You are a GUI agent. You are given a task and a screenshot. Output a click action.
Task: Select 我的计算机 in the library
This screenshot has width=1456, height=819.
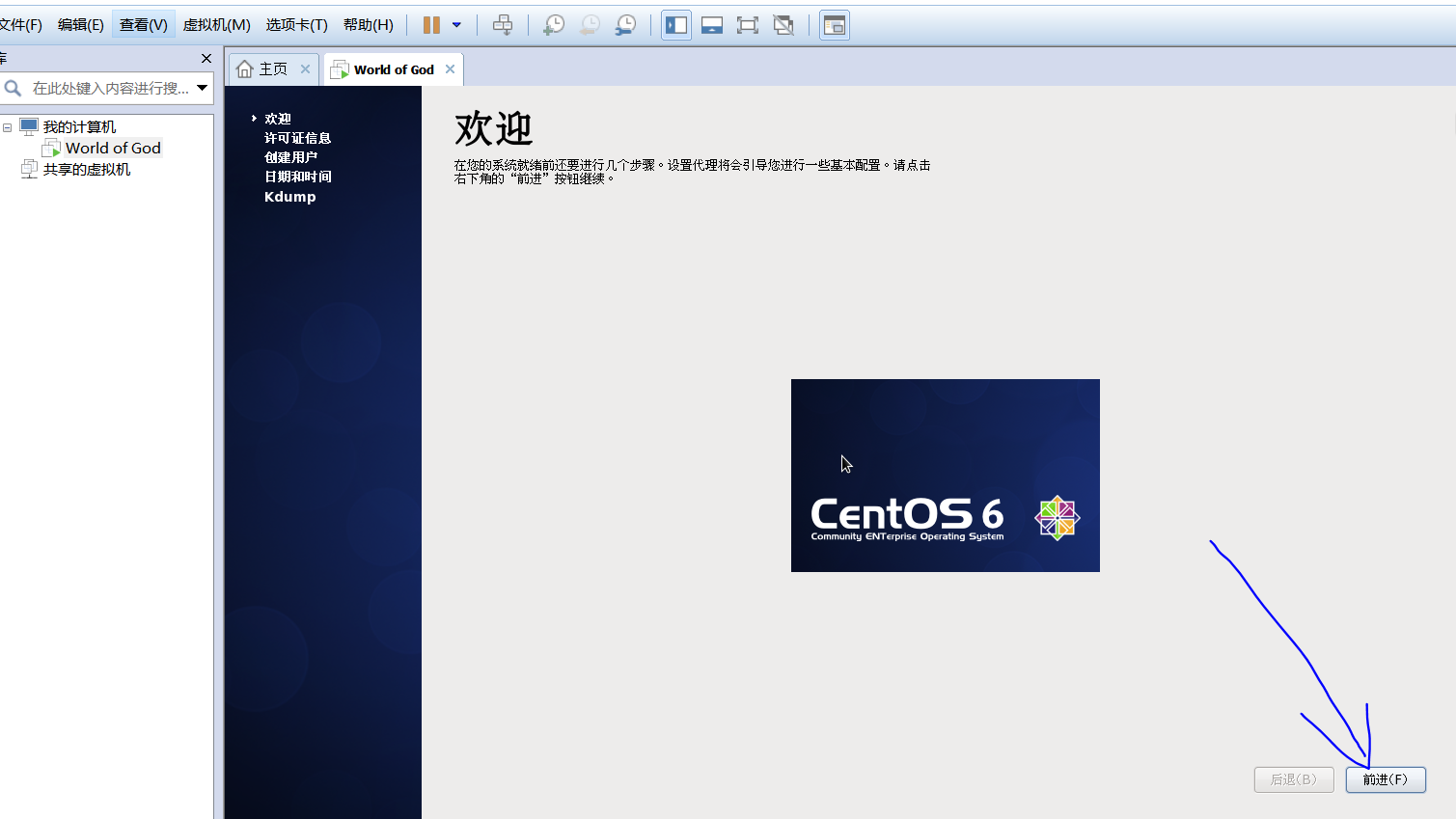(79, 127)
